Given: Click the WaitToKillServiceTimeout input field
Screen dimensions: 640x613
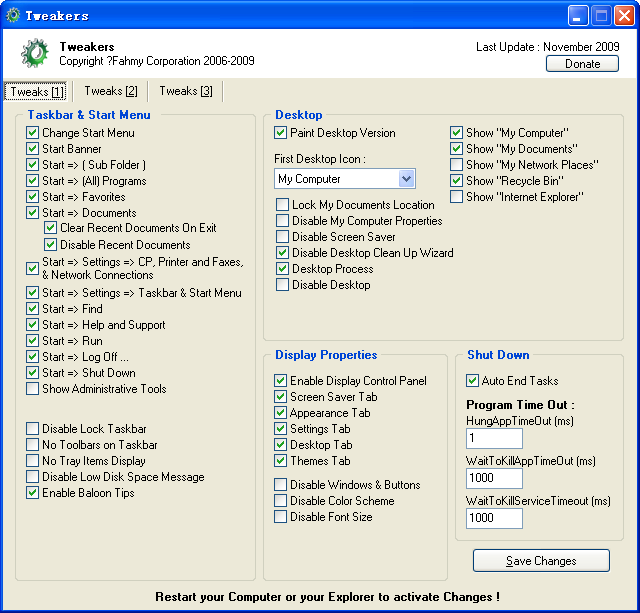Looking at the screenshot, I should pos(494,518).
